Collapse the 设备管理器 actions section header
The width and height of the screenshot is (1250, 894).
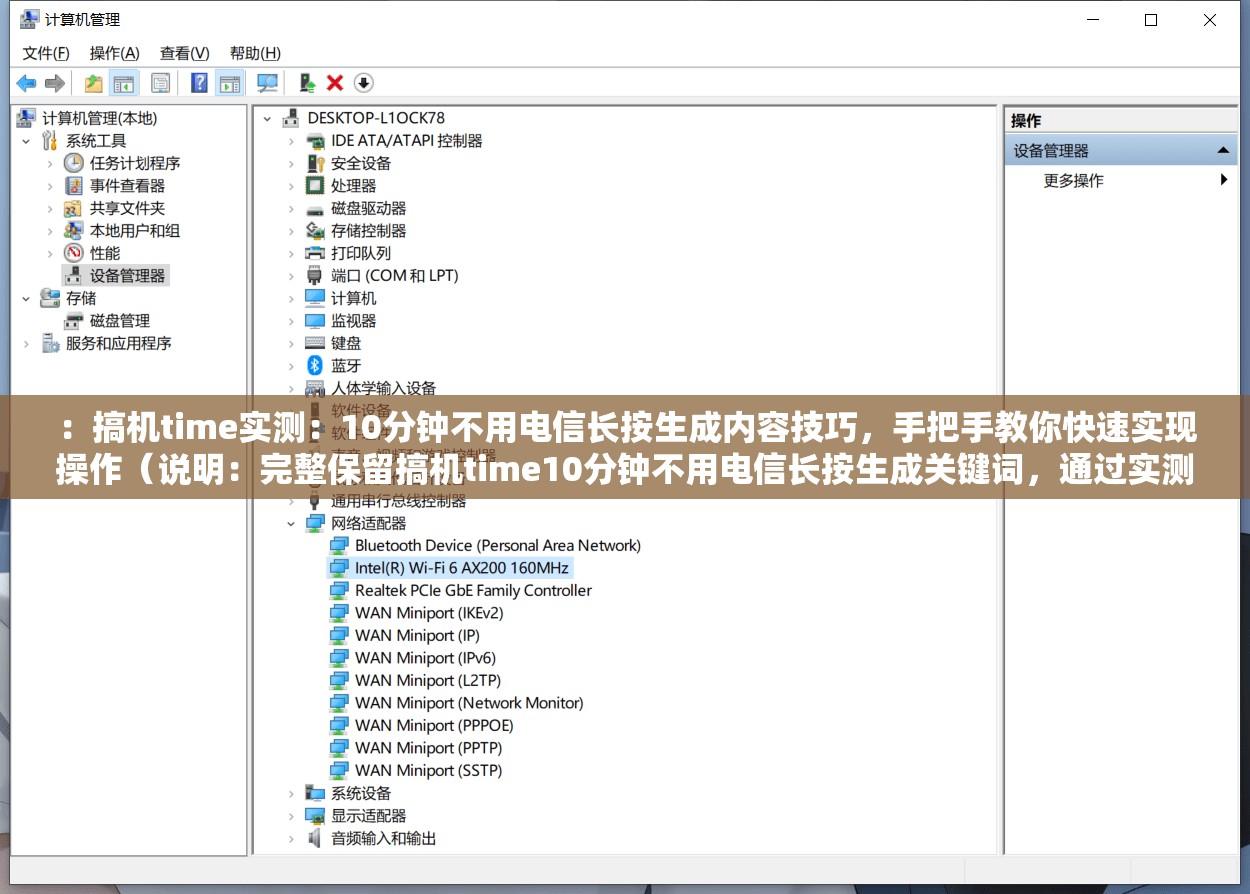pos(1222,151)
